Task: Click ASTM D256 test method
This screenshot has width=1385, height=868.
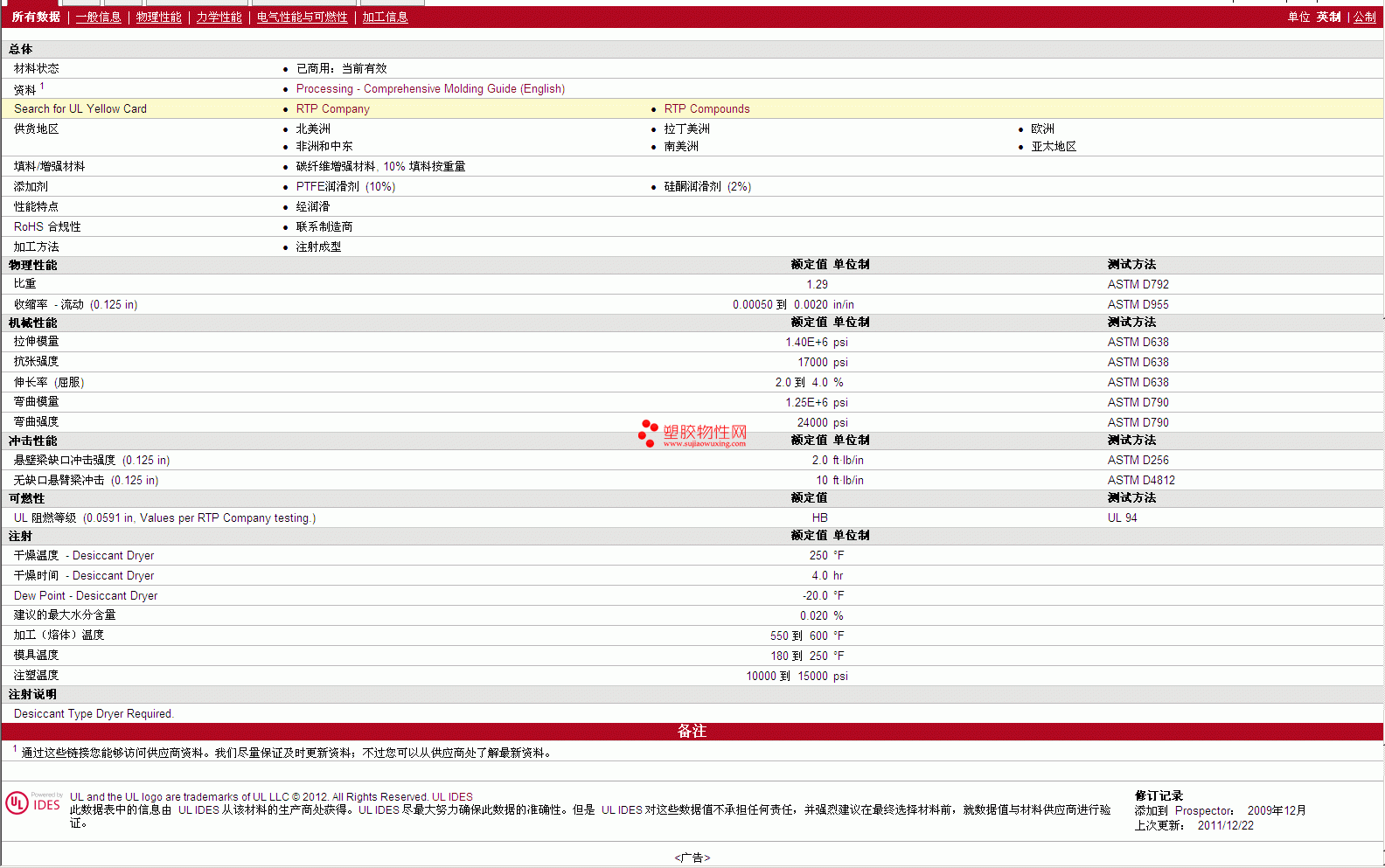Action: tap(1138, 460)
